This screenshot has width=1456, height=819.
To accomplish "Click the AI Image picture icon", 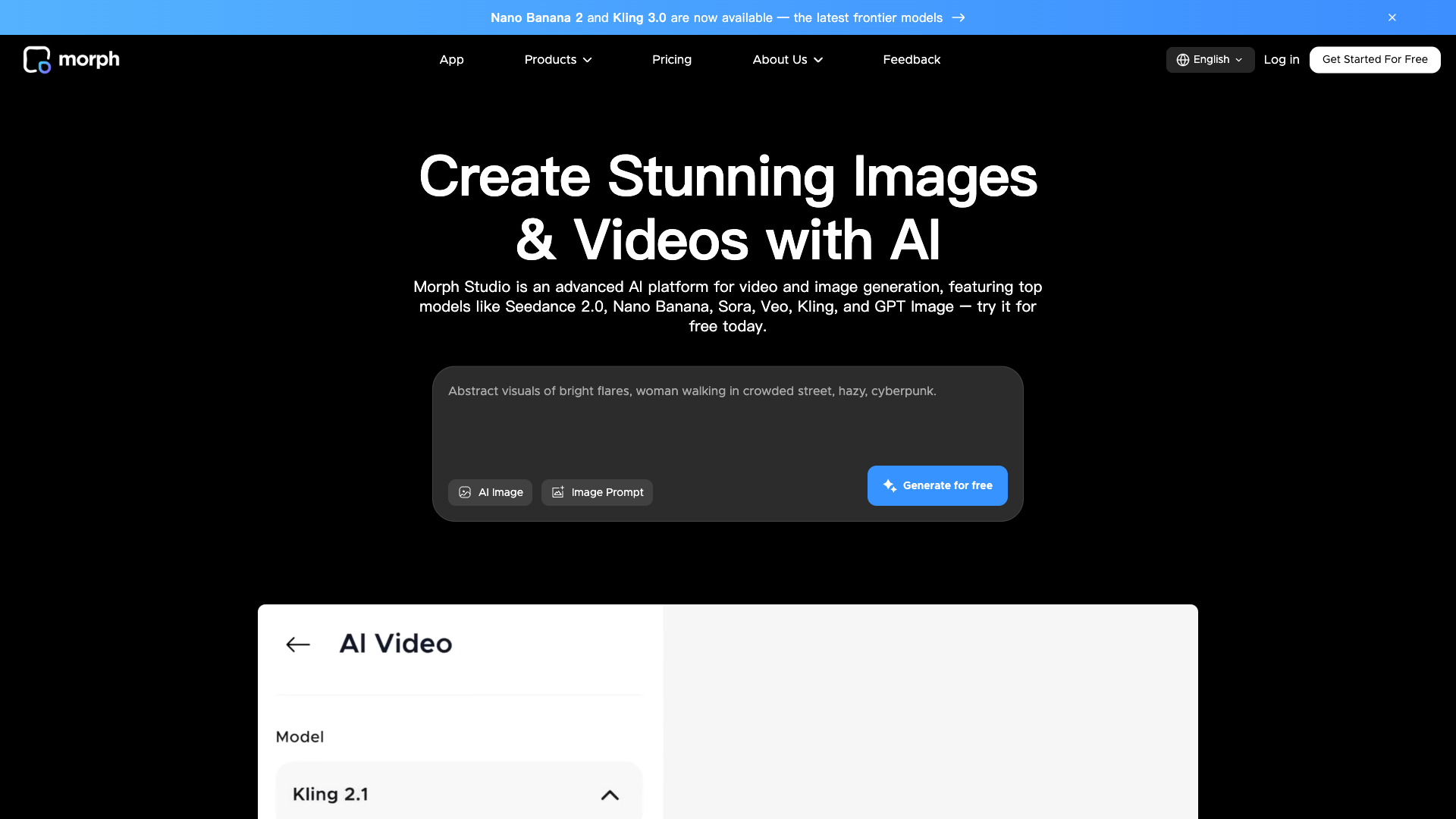I will [x=465, y=492].
